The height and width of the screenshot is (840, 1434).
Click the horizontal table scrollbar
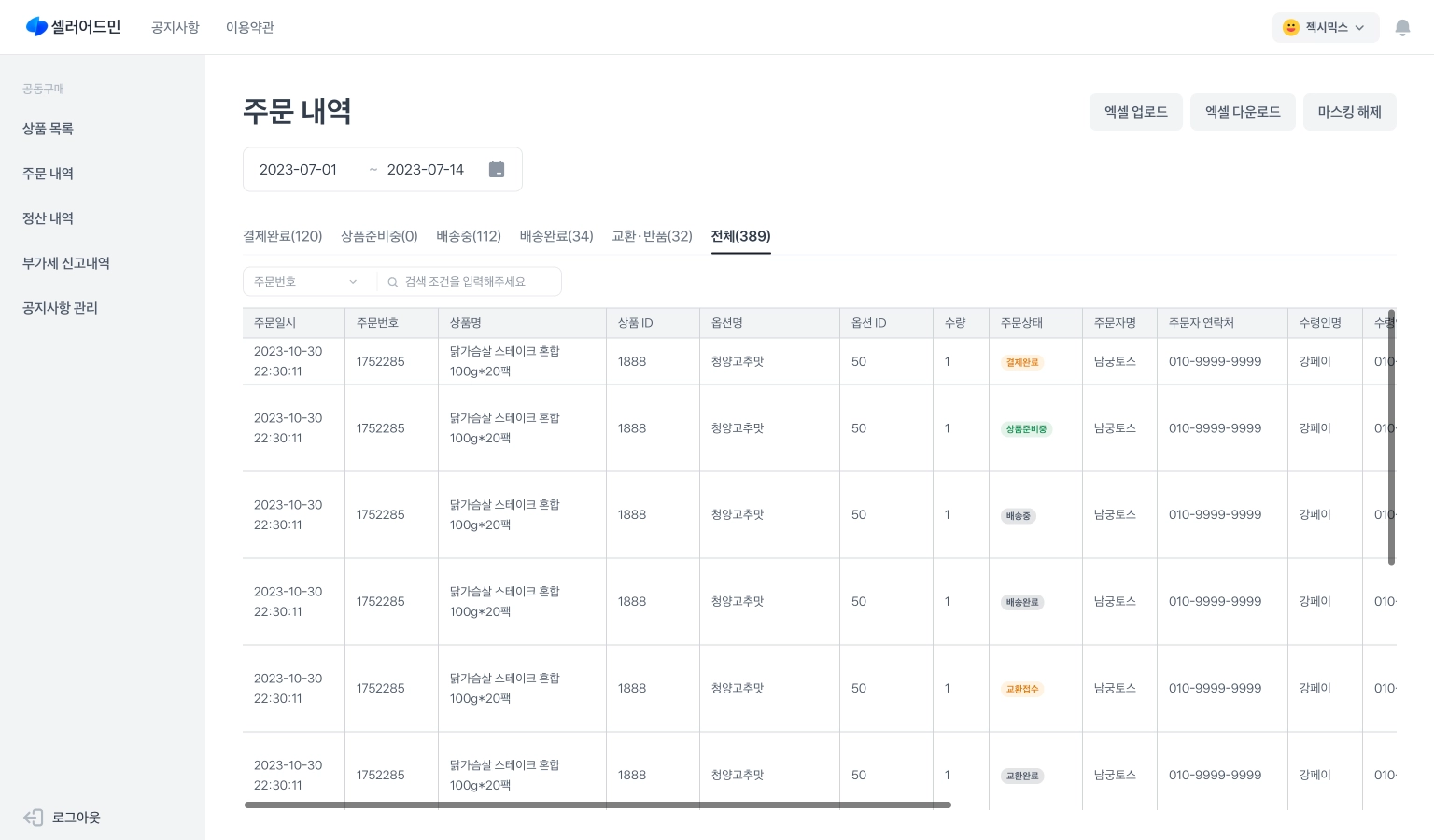click(x=597, y=805)
